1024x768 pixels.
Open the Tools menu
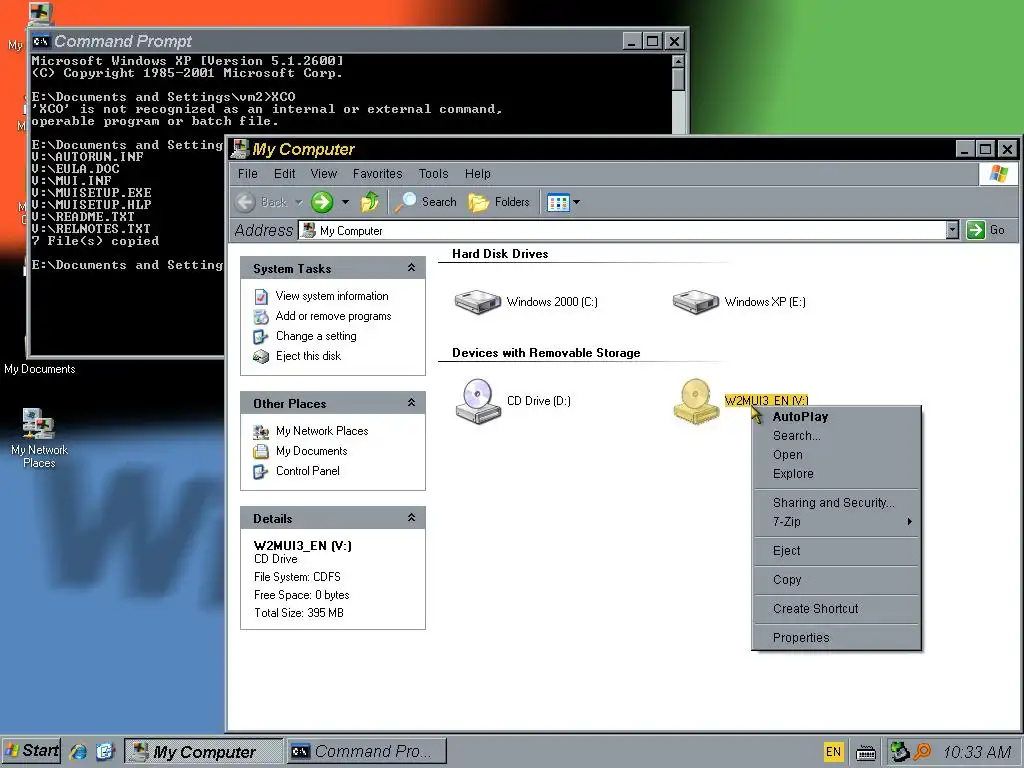[x=433, y=174]
